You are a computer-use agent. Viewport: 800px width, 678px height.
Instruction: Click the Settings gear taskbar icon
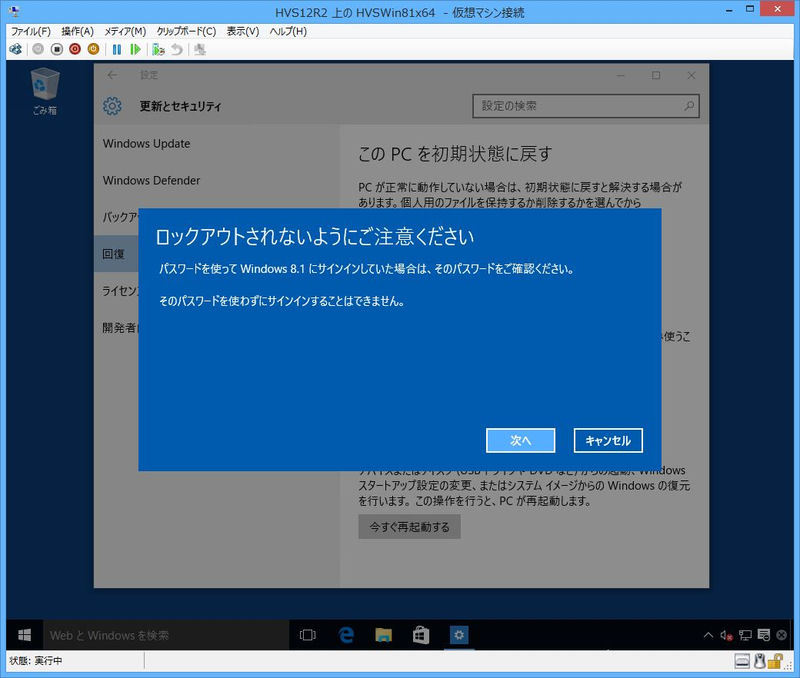point(459,635)
